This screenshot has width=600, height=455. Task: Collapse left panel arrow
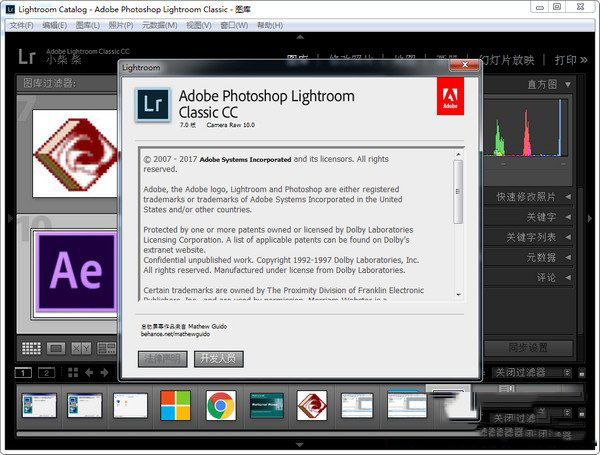pos(10,219)
